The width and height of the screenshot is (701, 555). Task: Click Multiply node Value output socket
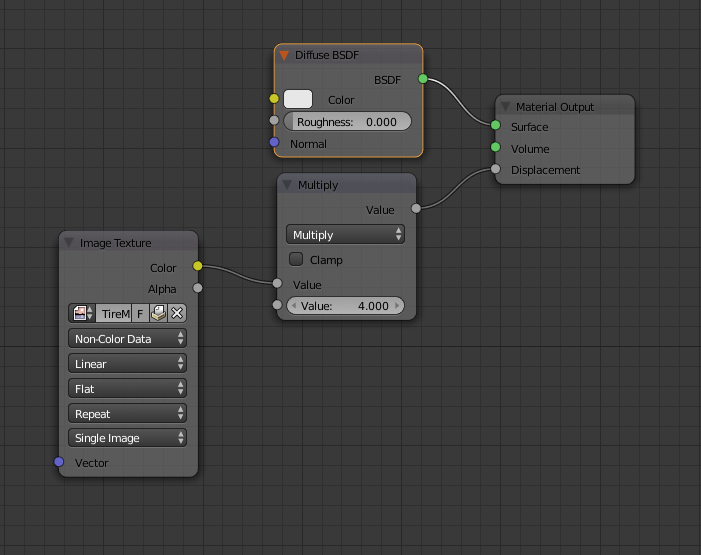coord(416,208)
